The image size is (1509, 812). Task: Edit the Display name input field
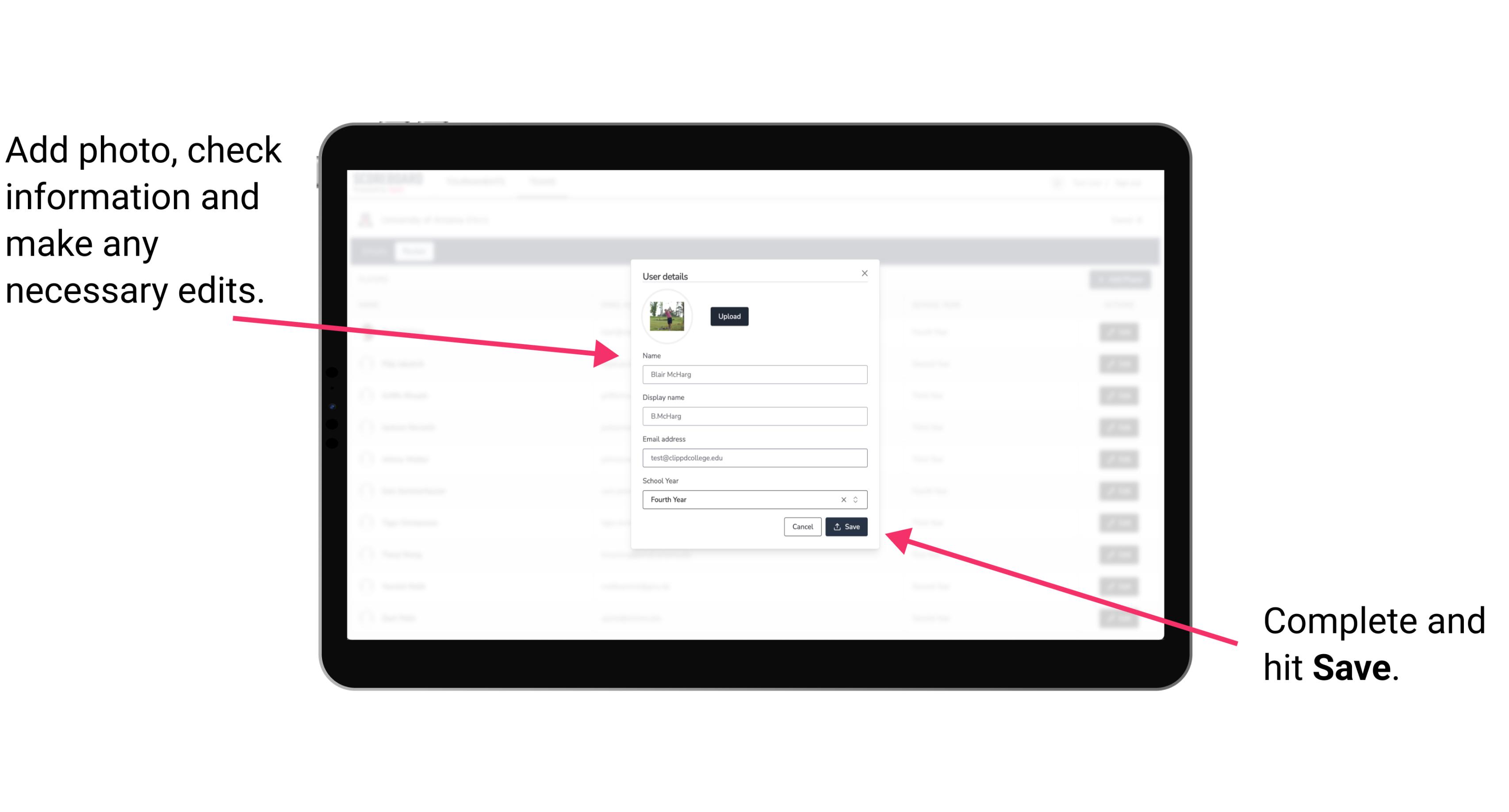tap(754, 416)
